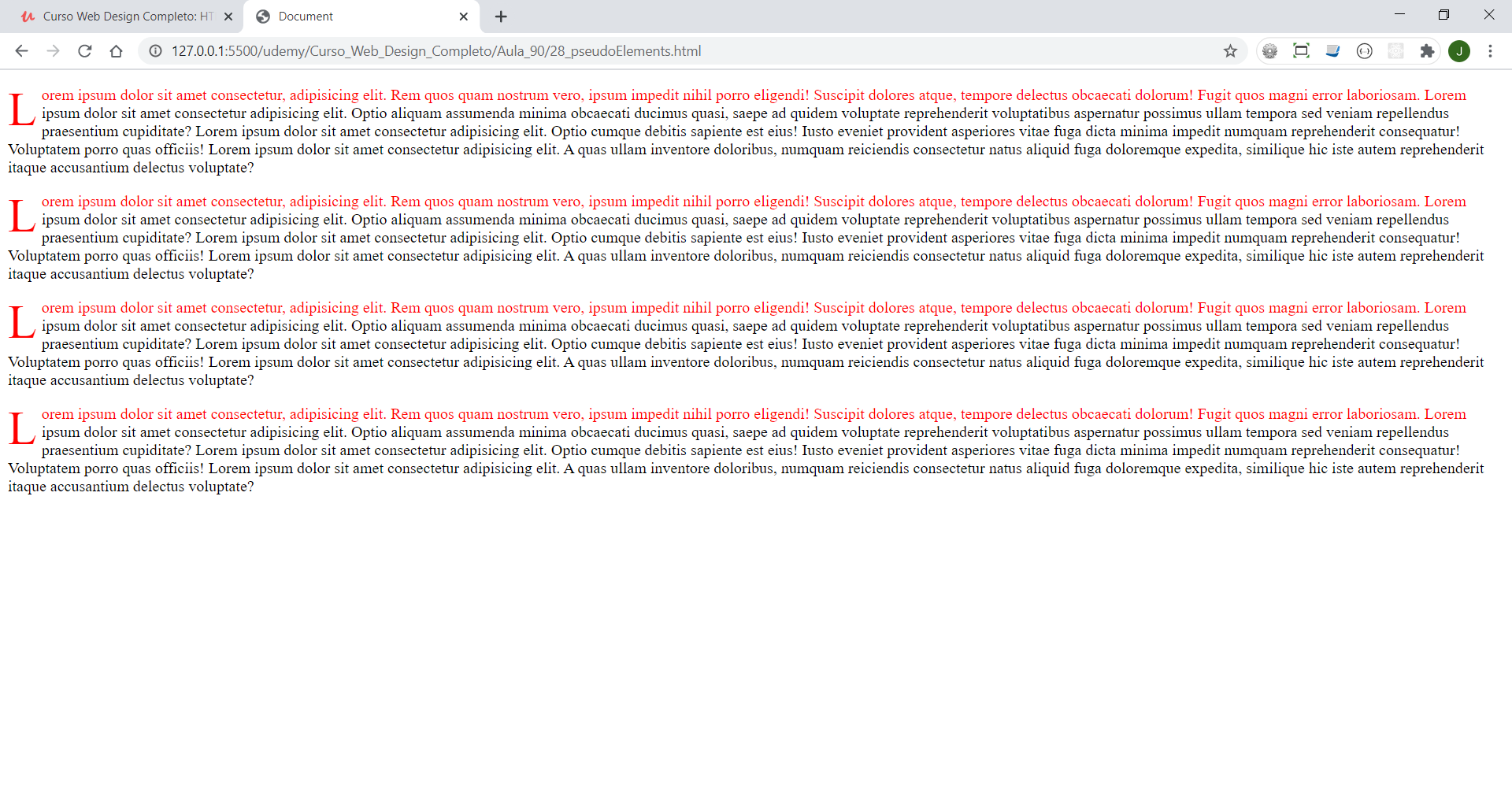This screenshot has width=1512, height=811.
Task: Go back to previous page
Action: 21,51
